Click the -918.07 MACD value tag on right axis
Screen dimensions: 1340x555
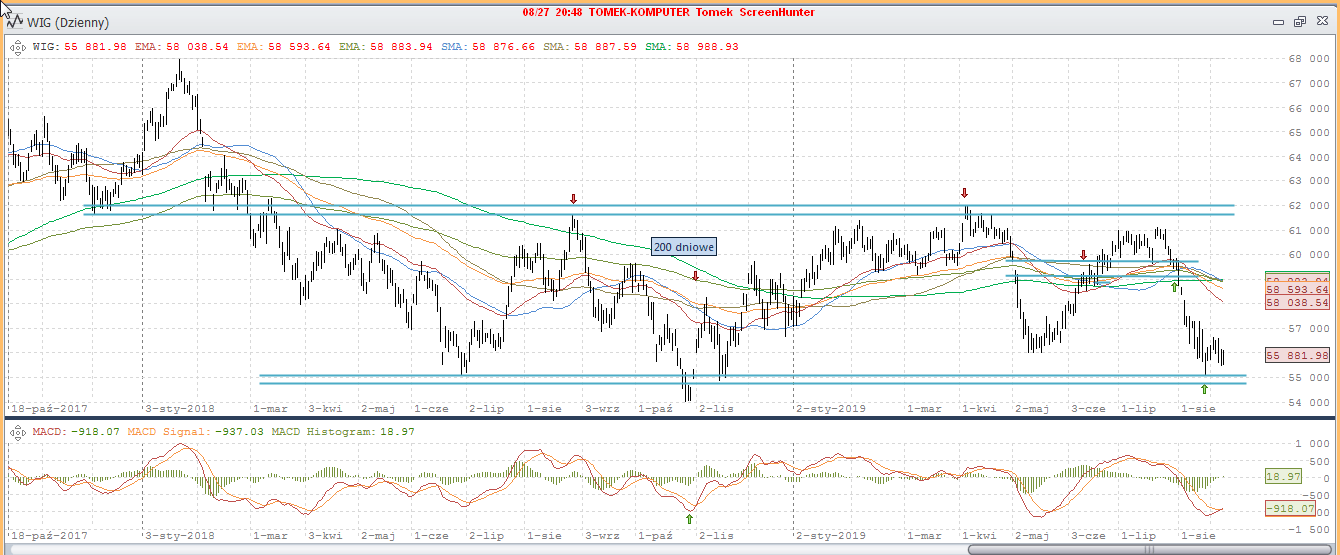[x=1297, y=509]
